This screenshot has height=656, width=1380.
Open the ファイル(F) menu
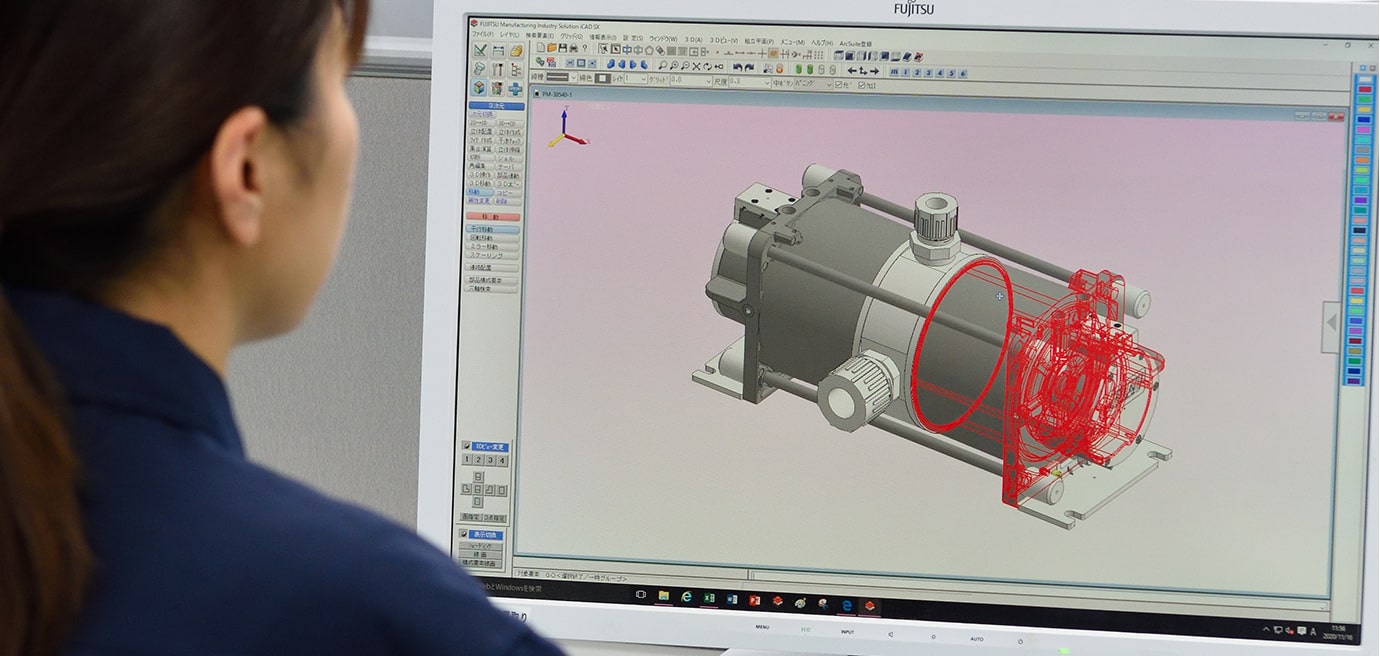483,34
